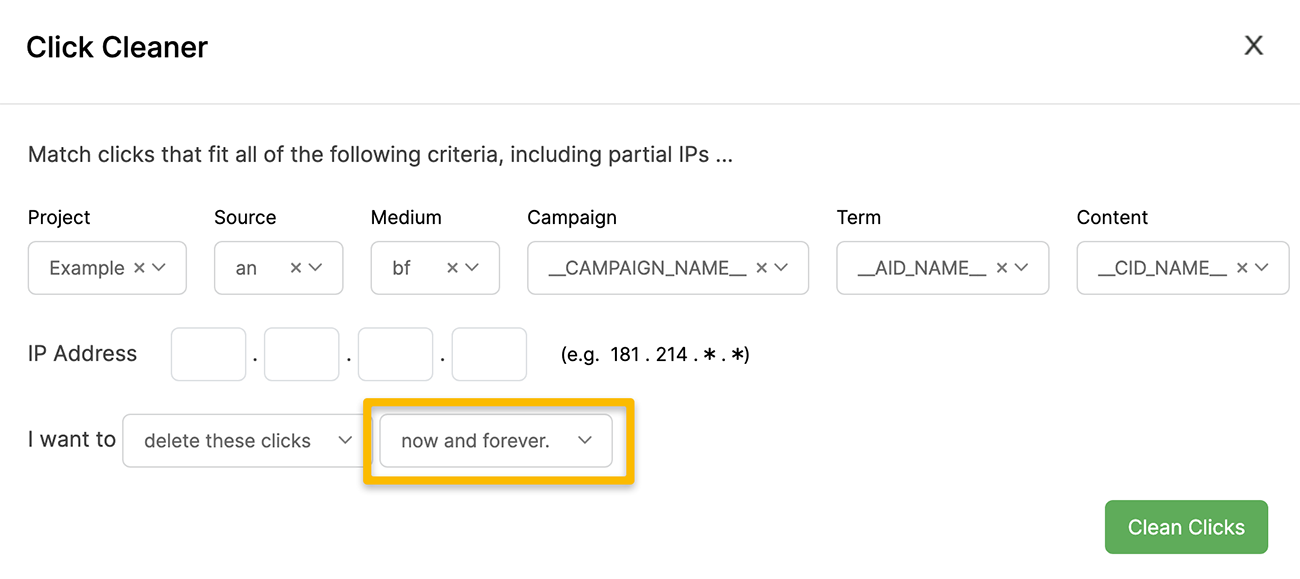Expand the Term dropdown chevron
The width and height of the screenshot is (1300, 579).
(x=1021, y=268)
